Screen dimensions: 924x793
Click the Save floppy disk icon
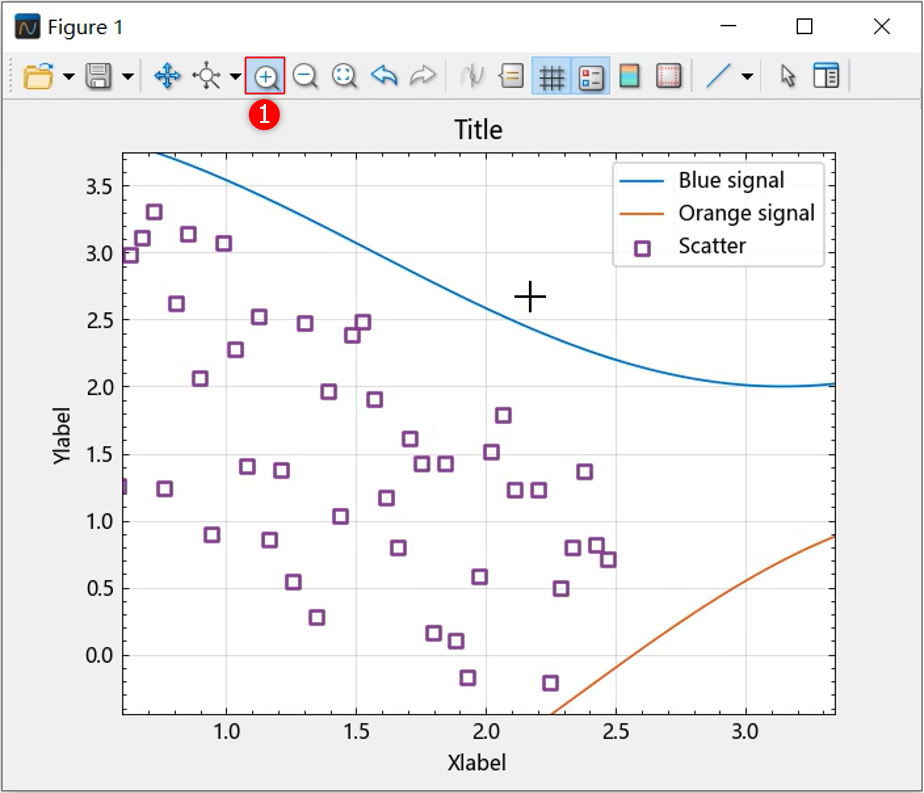(98, 77)
